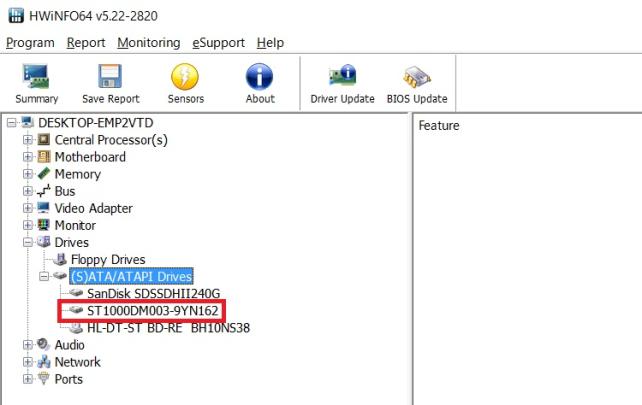
Task: Select the Video Adapter label
Action: [x=93, y=208]
